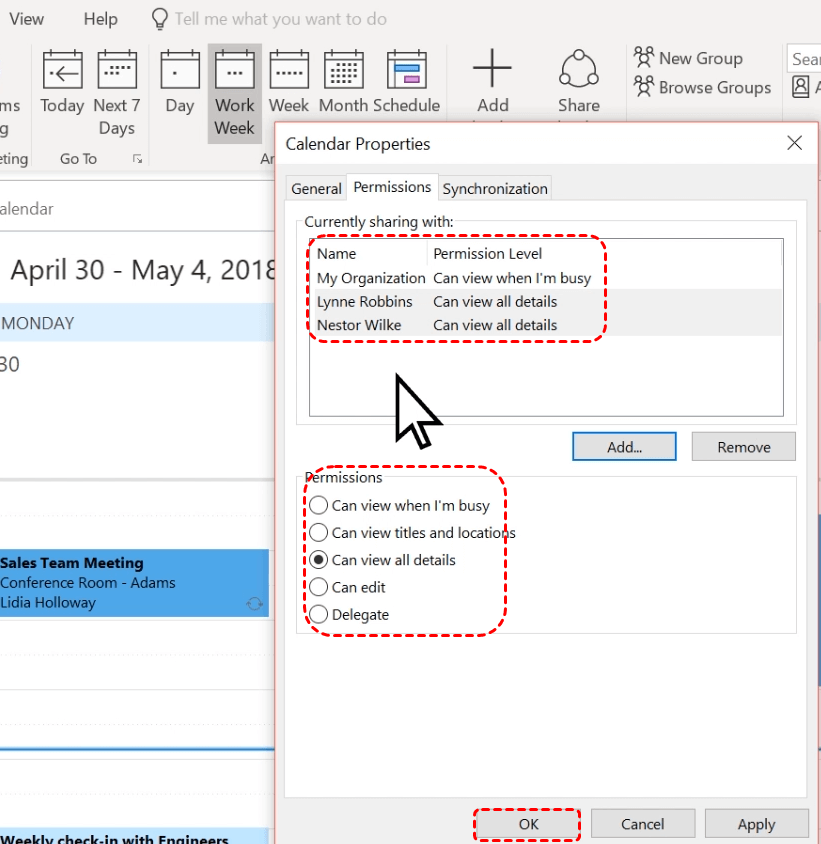Image resolution: width=821 pixels, height=844 pixels.
Task: Open the Sales Team Meeting appointment
Action: click(134, 583)
